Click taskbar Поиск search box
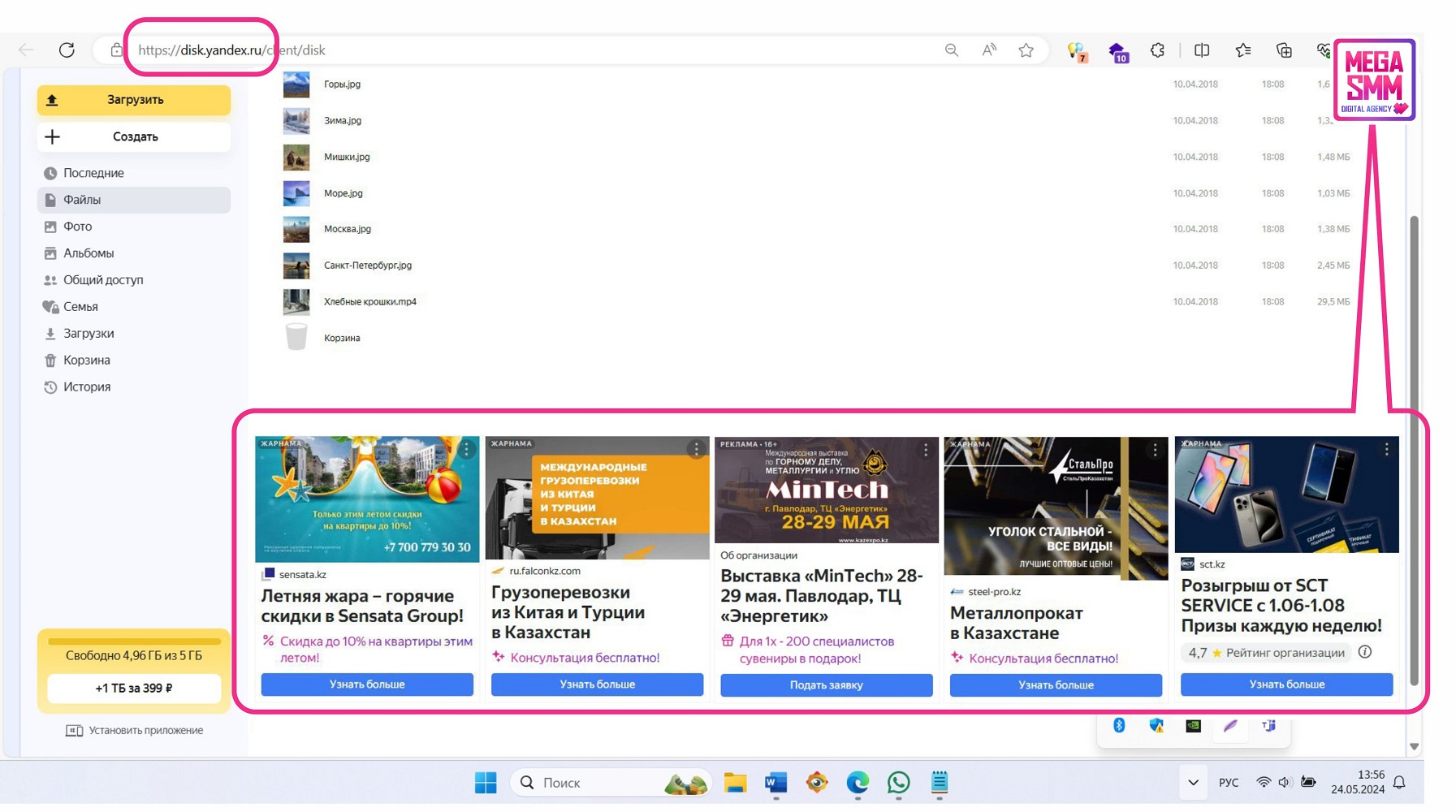Viewport: 1456px width, 812px height. click(x=611, y=783)
